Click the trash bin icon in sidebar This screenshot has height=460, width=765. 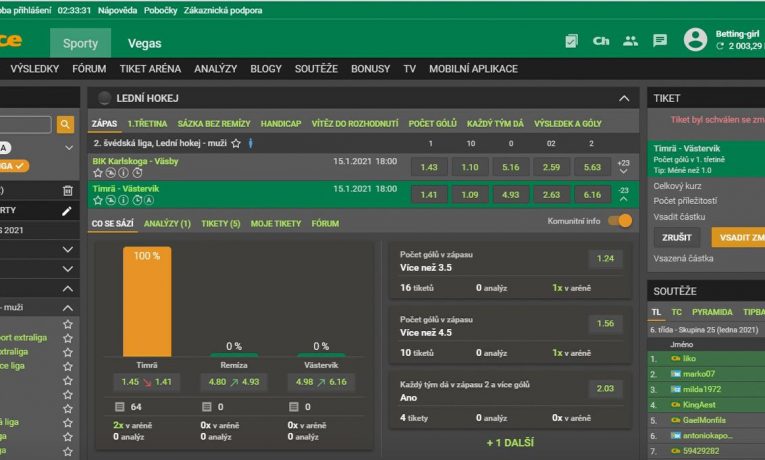coord(67,190)
